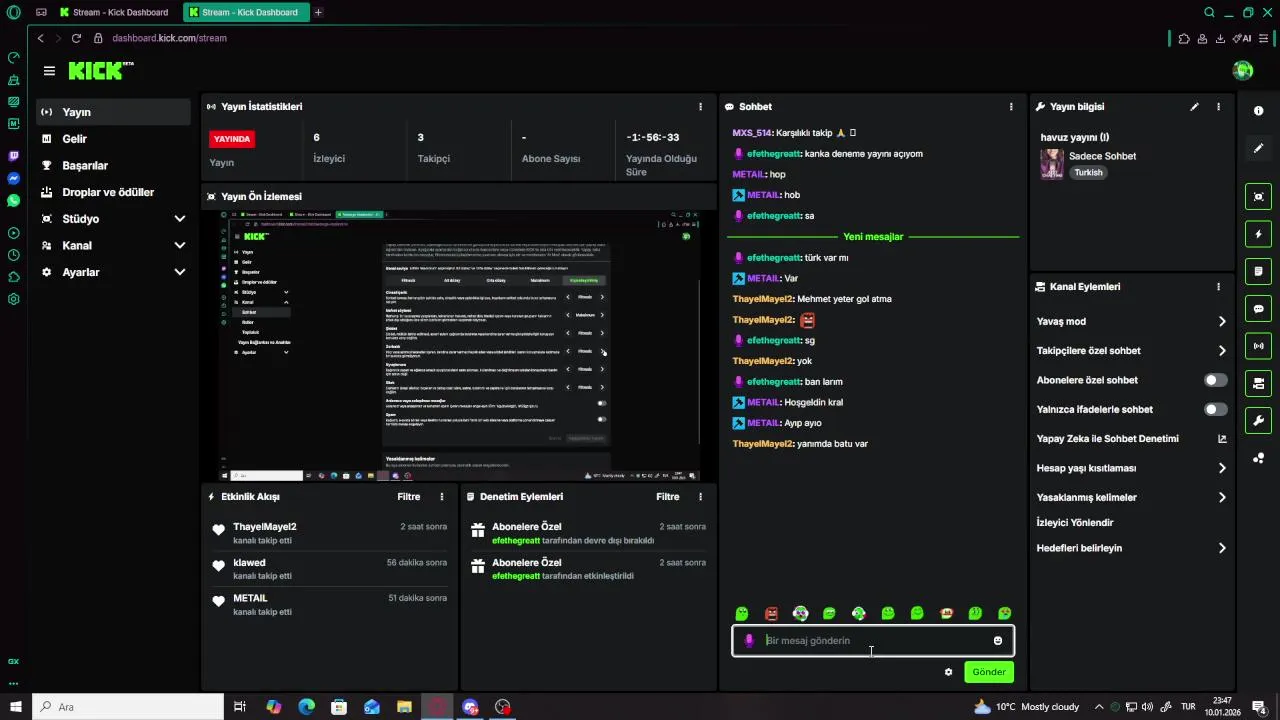Open the weather widget showing 10°C Mostly cloudy

[1026, 707]
